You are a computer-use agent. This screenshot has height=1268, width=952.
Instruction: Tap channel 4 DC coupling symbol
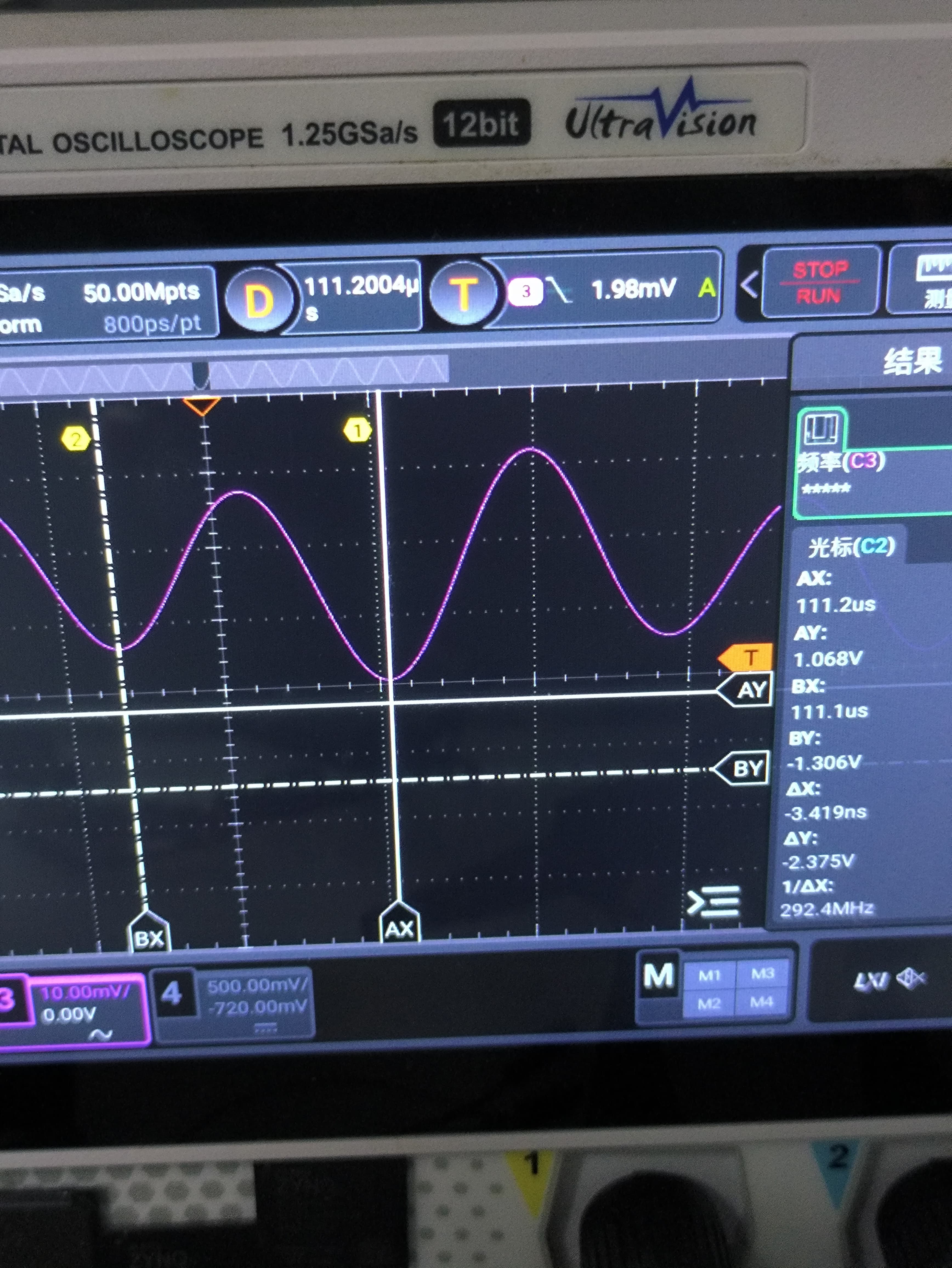[x=265, y=1028]
